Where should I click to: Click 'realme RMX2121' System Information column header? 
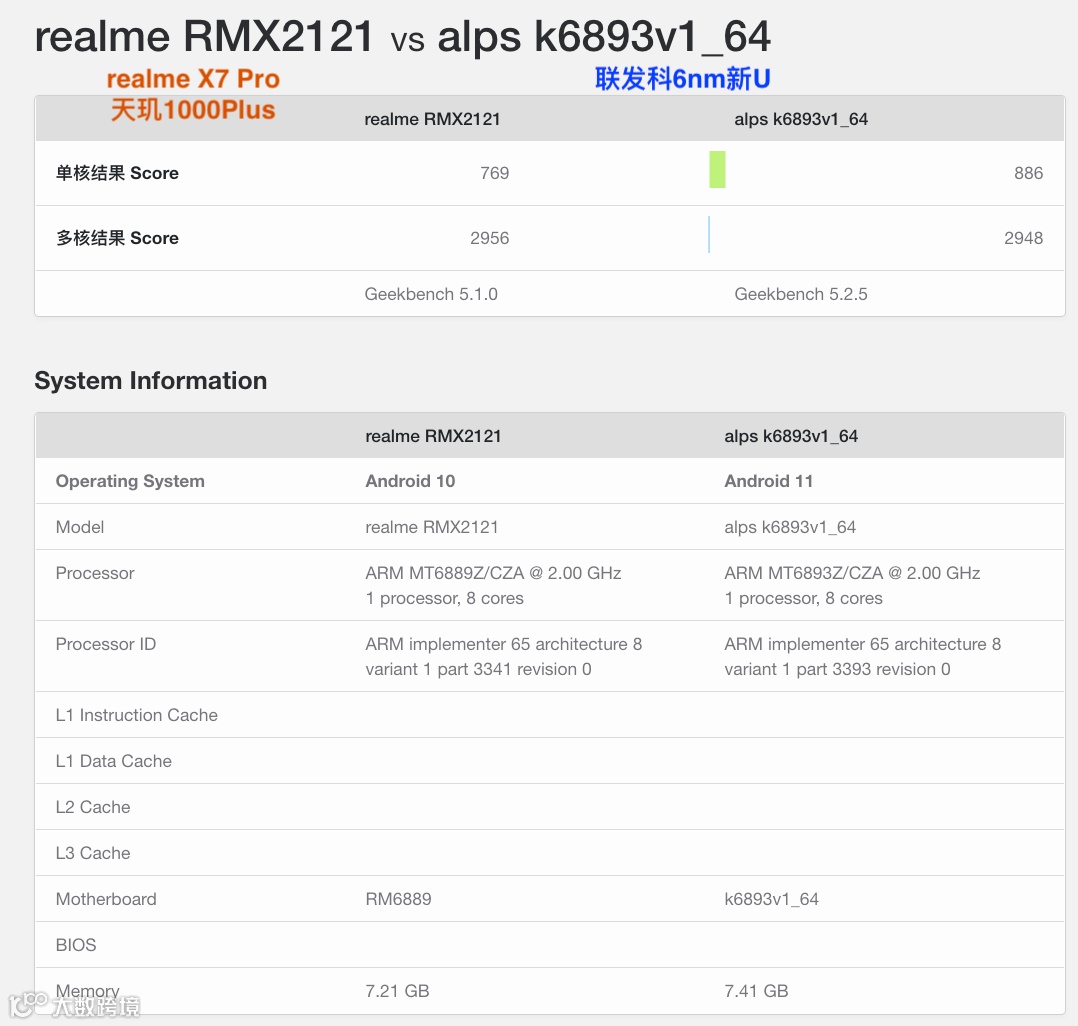click(433, 436)
